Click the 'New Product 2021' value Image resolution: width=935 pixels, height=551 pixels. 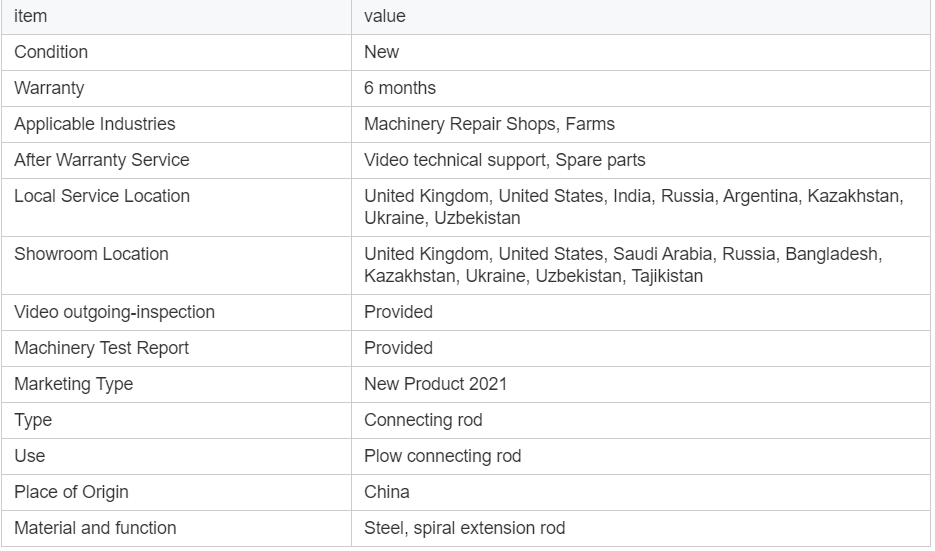click(x=436, y=384)
